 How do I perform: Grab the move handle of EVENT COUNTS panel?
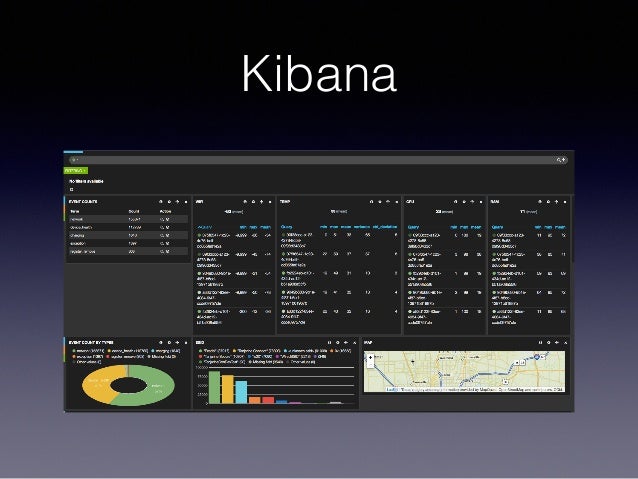click(177, 202)
